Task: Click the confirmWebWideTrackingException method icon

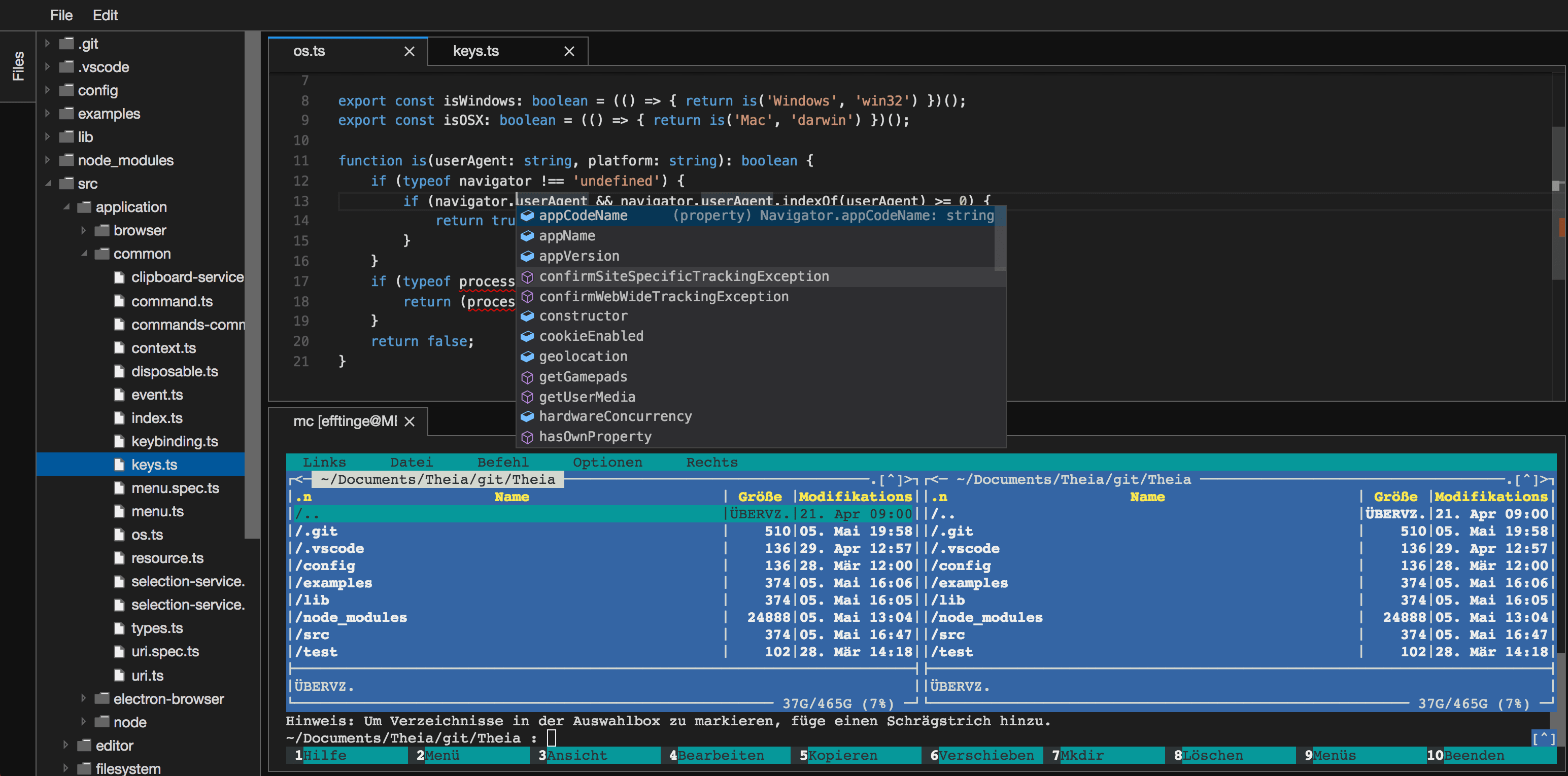Action: click(527, 297)
